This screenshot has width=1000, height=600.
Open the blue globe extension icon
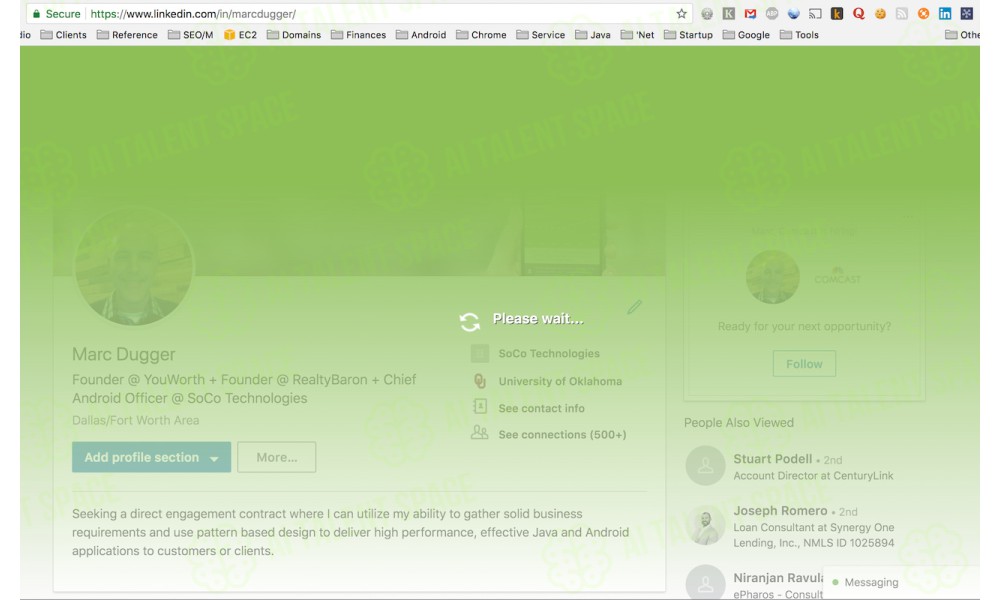pos(793,13)
